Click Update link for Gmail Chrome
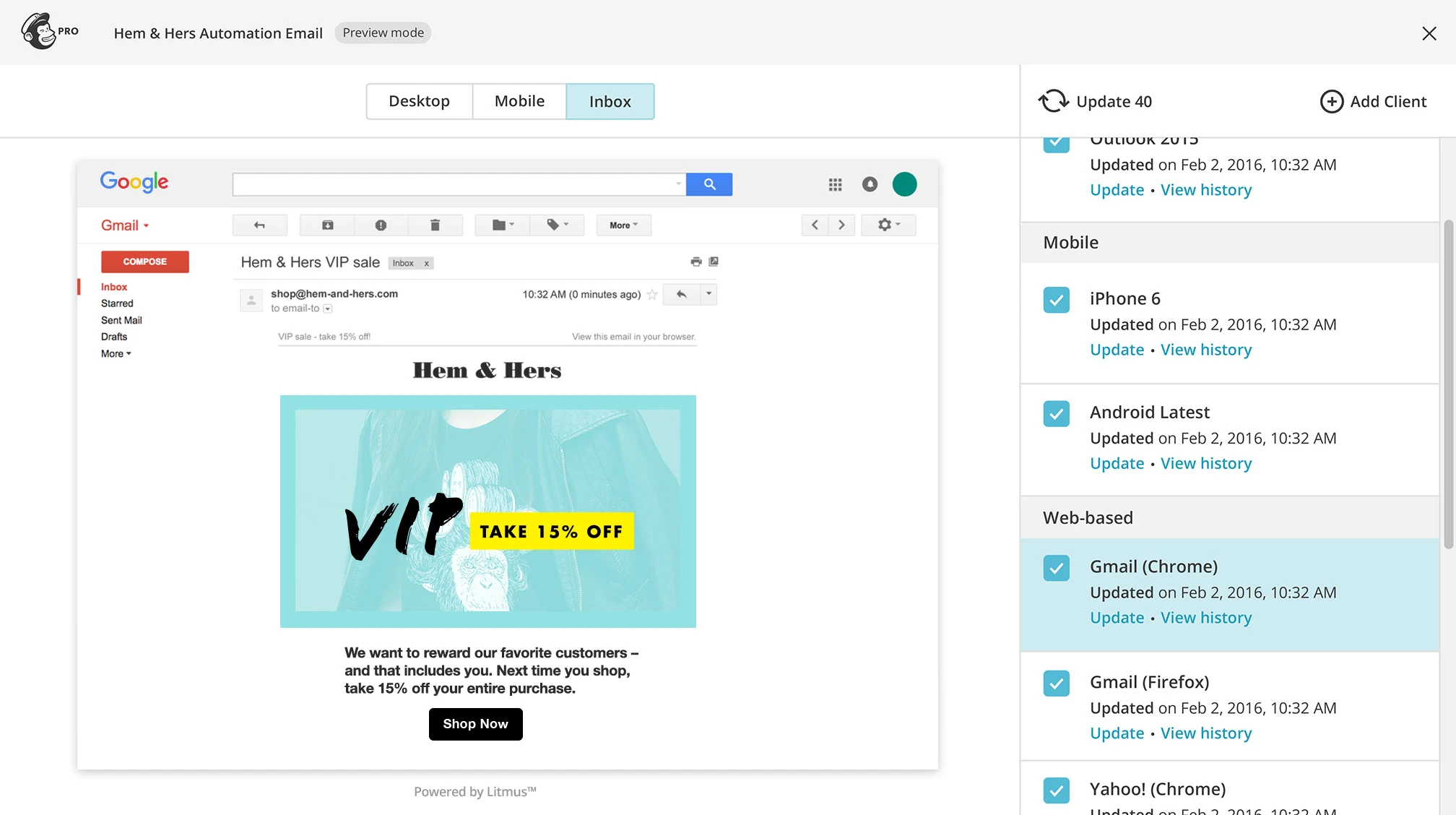This screenshot has width=1456, height=815. click(1116, 618)
